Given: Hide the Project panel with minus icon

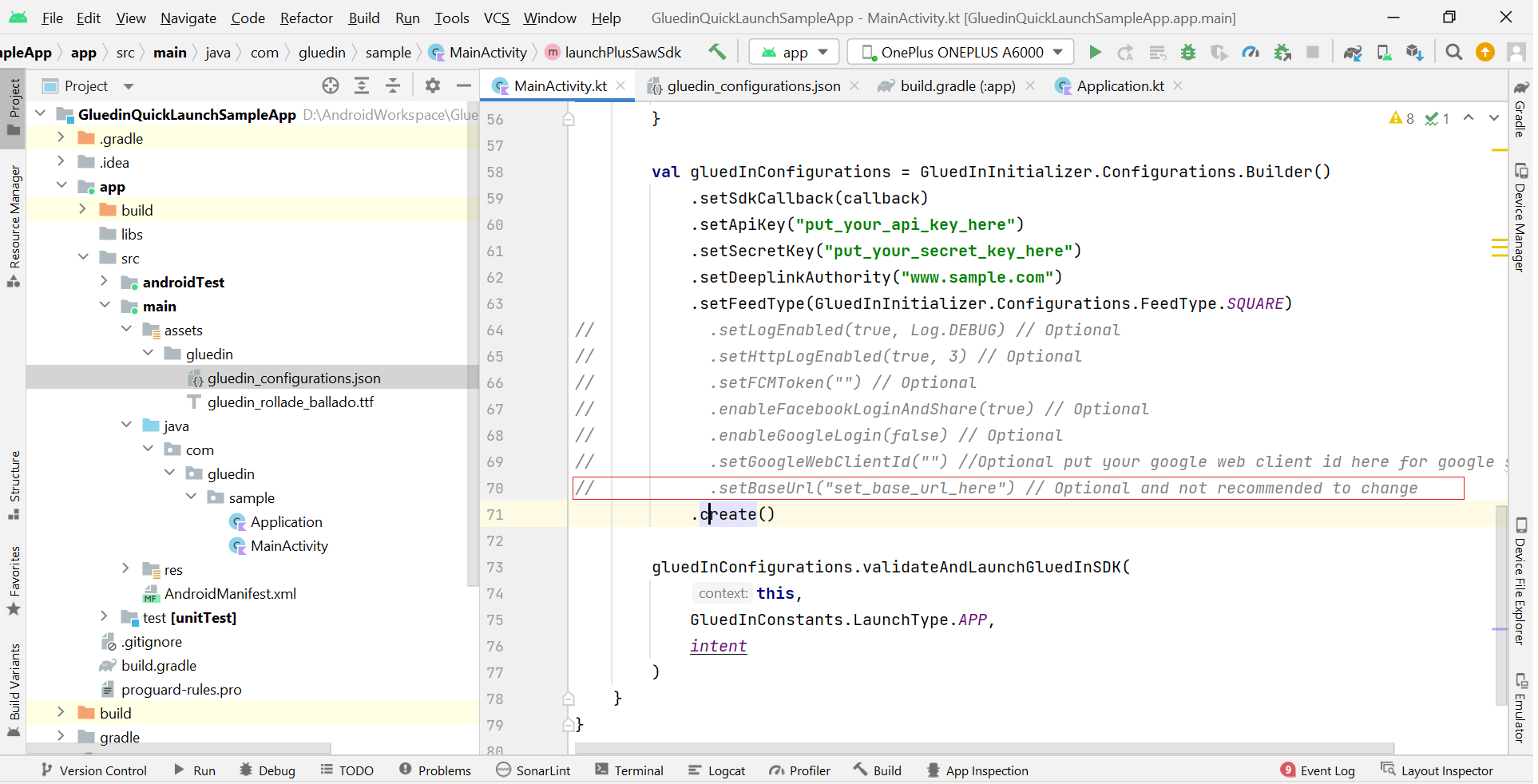Looking at the screenshot, I should tap(463, 85).
